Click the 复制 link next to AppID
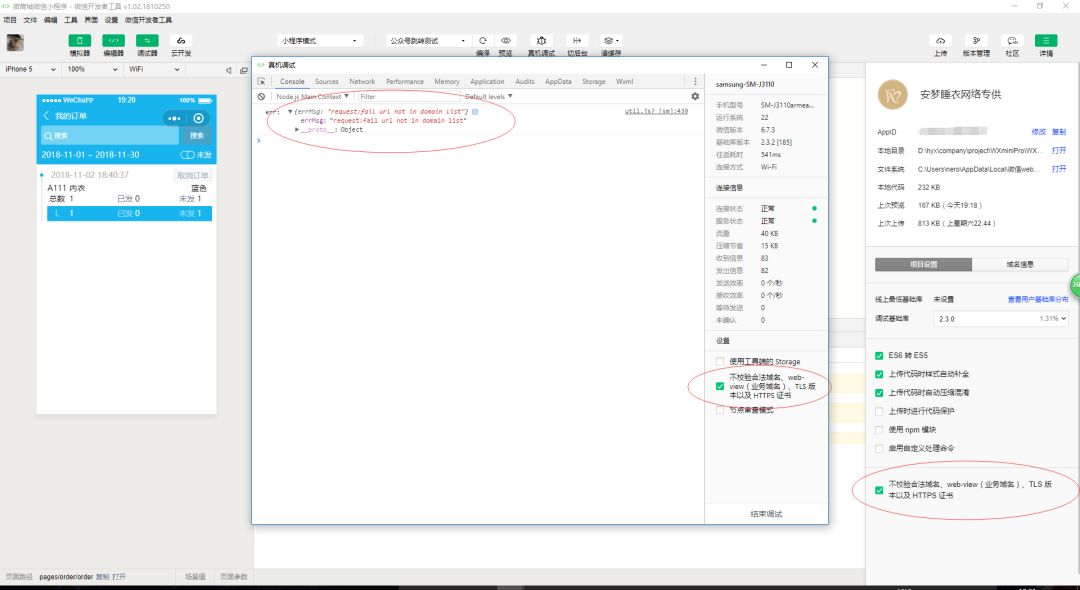This screenshot has width=1080, height=590. [x=1059, y=131]
